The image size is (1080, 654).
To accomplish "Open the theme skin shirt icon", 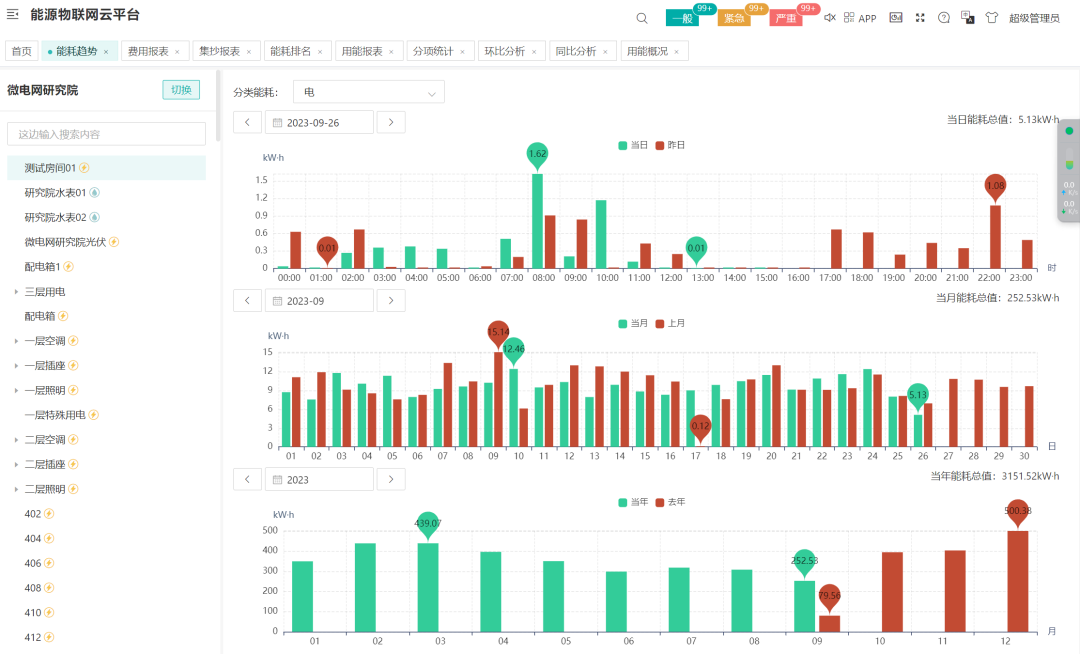I will [x=992, y=18].
